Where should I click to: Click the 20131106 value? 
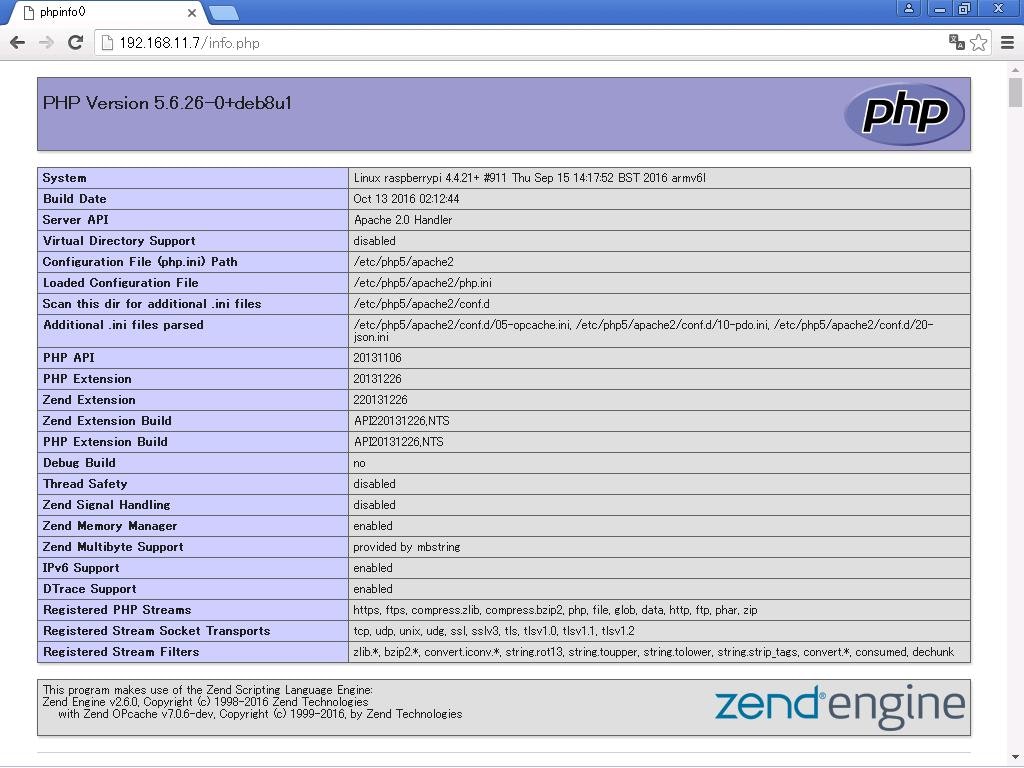377,358
